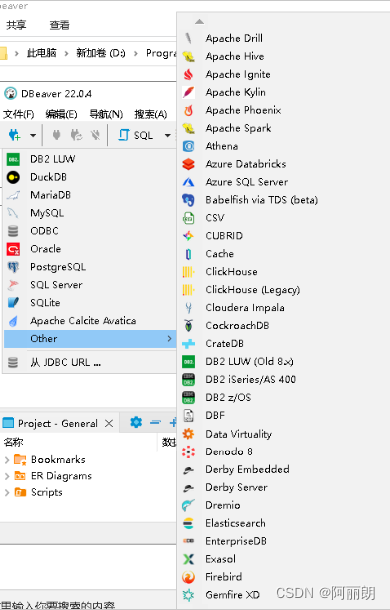
Task: Click the CockroachDB bug icon
Action: click(x=188, y=326)
